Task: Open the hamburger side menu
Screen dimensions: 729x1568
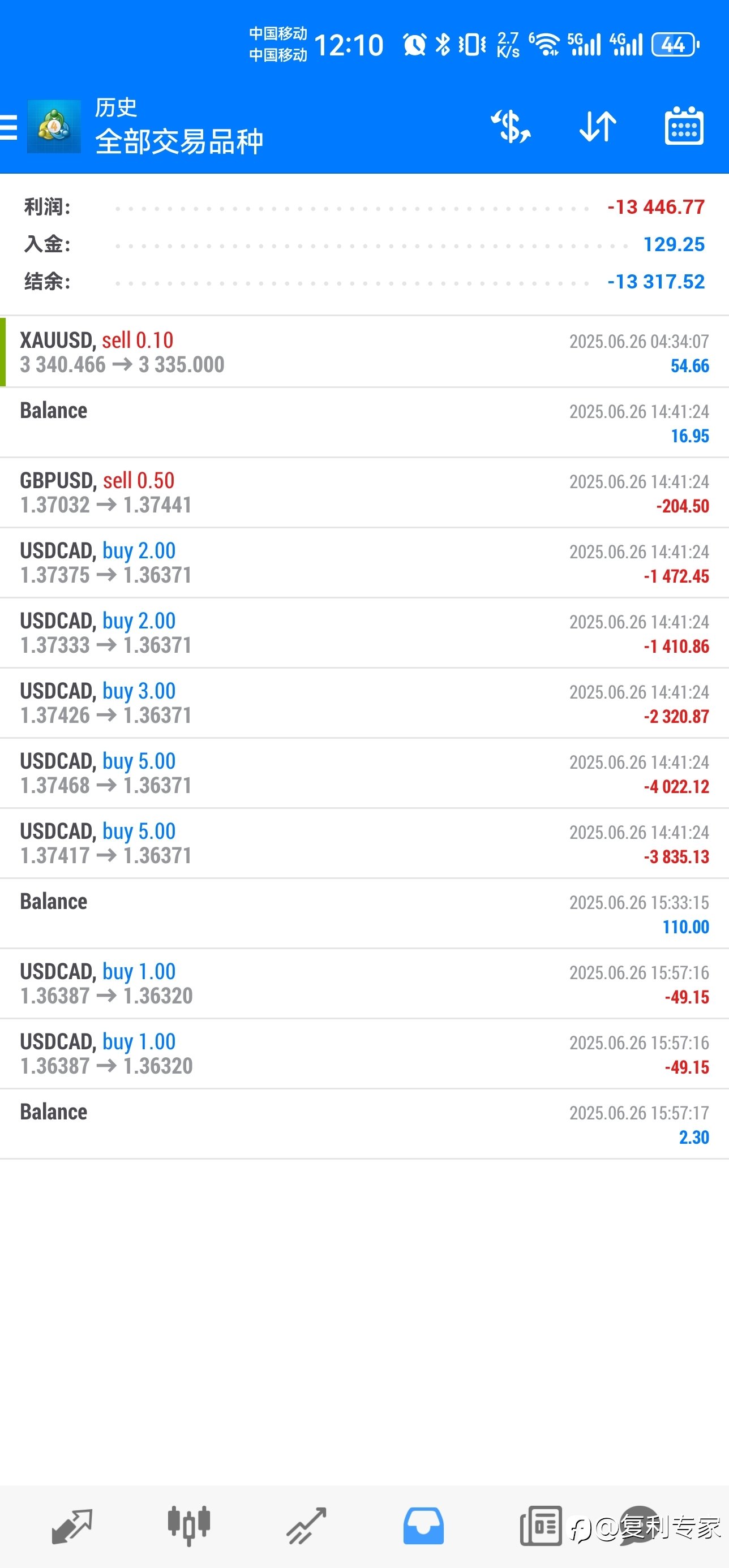Action: [x=8, y=127]
